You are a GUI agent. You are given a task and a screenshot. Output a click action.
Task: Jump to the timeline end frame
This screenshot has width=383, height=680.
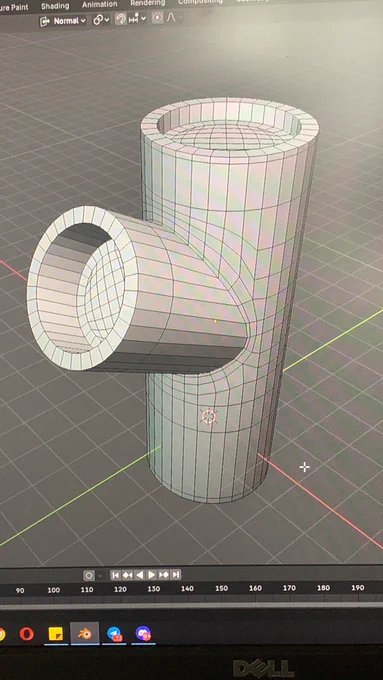click(176, 575)
